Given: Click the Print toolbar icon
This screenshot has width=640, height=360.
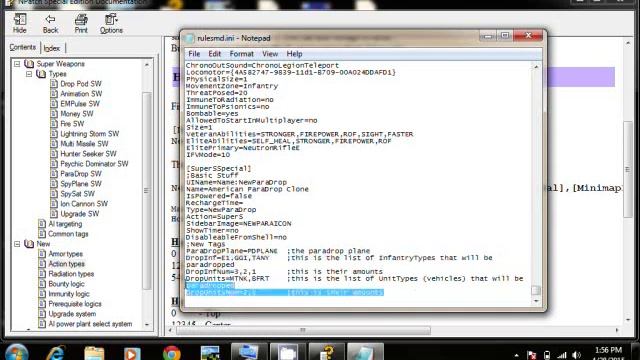Looking at the screenshot, I should pos(81,23).
